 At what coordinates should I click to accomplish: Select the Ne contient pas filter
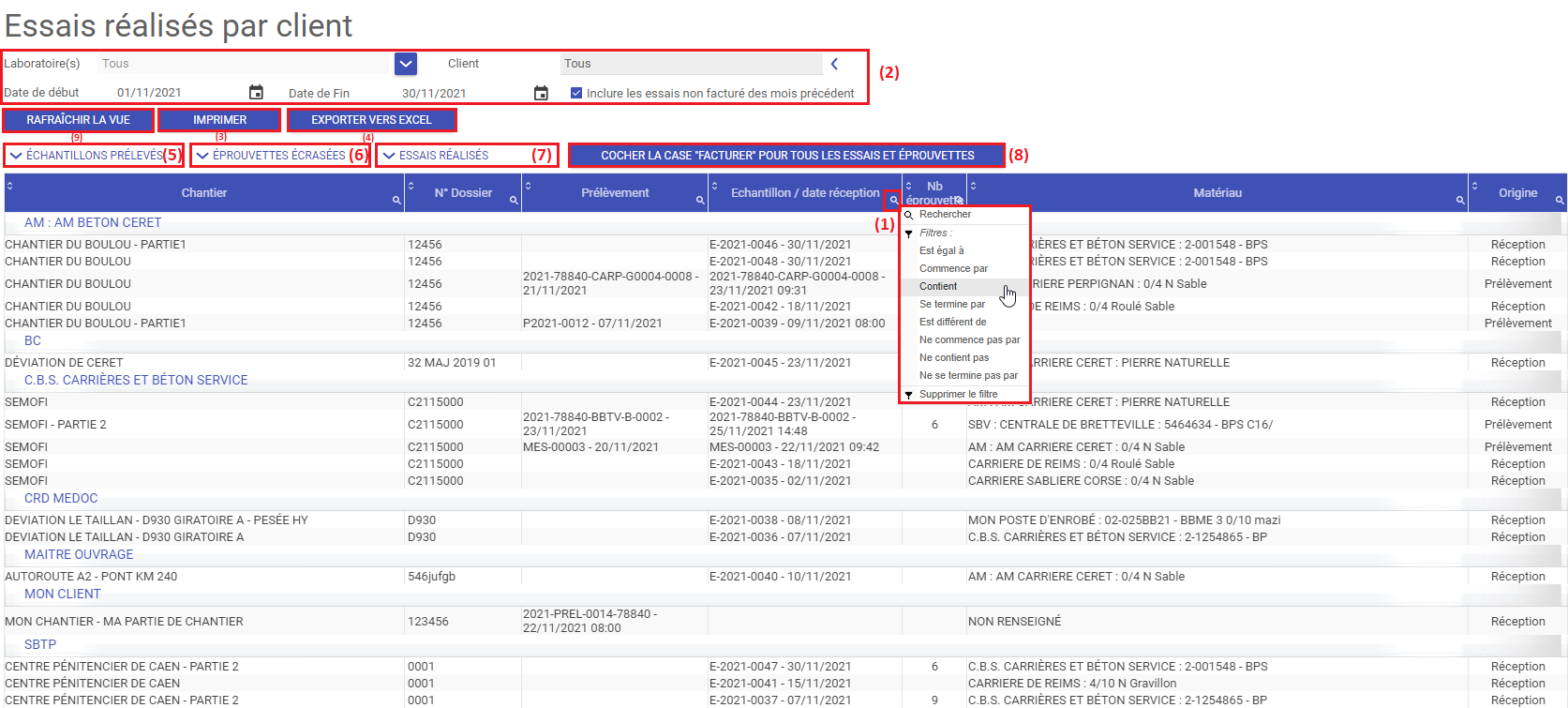964,357
